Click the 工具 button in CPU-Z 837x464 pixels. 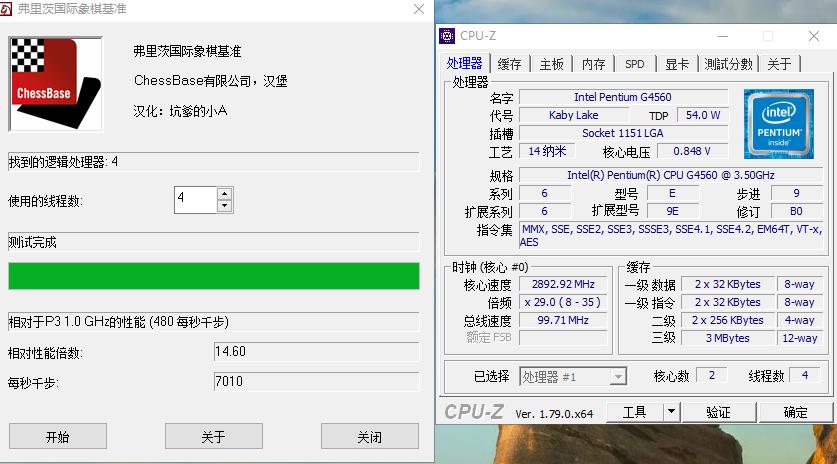tap(634, 412)
